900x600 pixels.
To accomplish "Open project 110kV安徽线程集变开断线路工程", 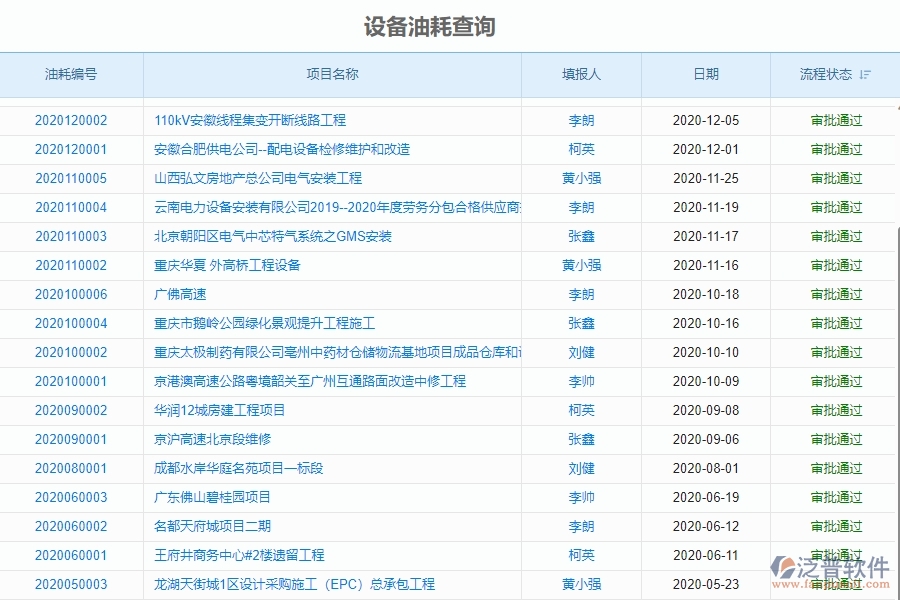I will pos(250,120).
